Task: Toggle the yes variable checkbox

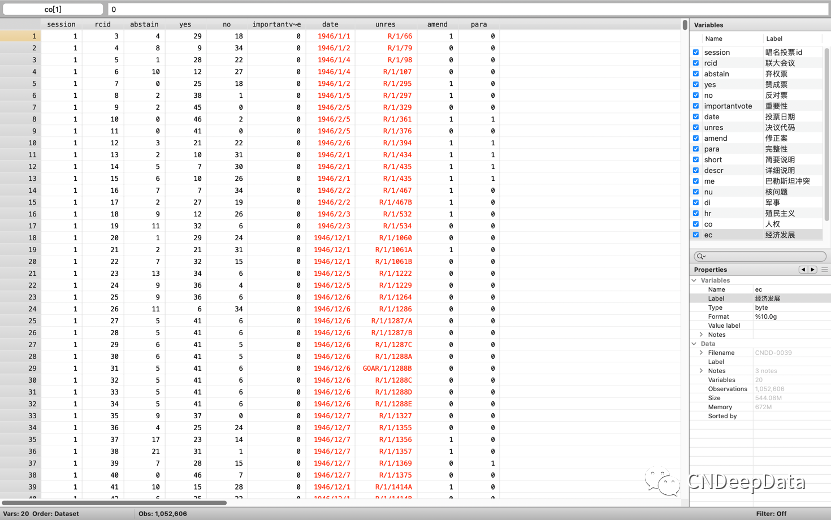Action: coord(696,84)
